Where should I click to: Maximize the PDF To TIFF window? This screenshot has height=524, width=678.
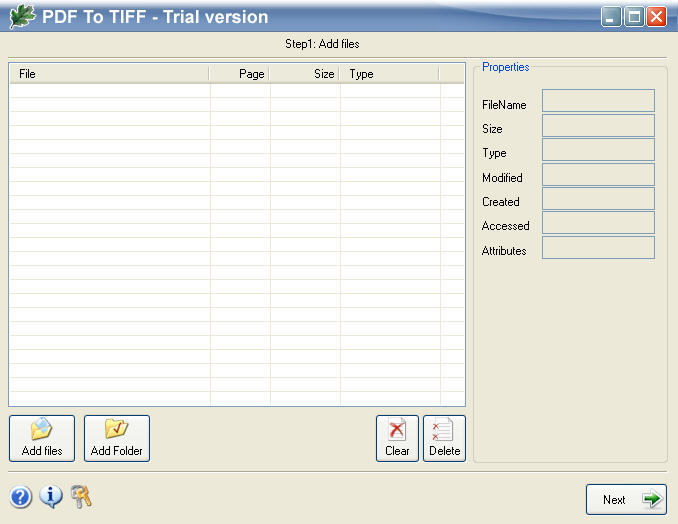[x=634, y=17]
